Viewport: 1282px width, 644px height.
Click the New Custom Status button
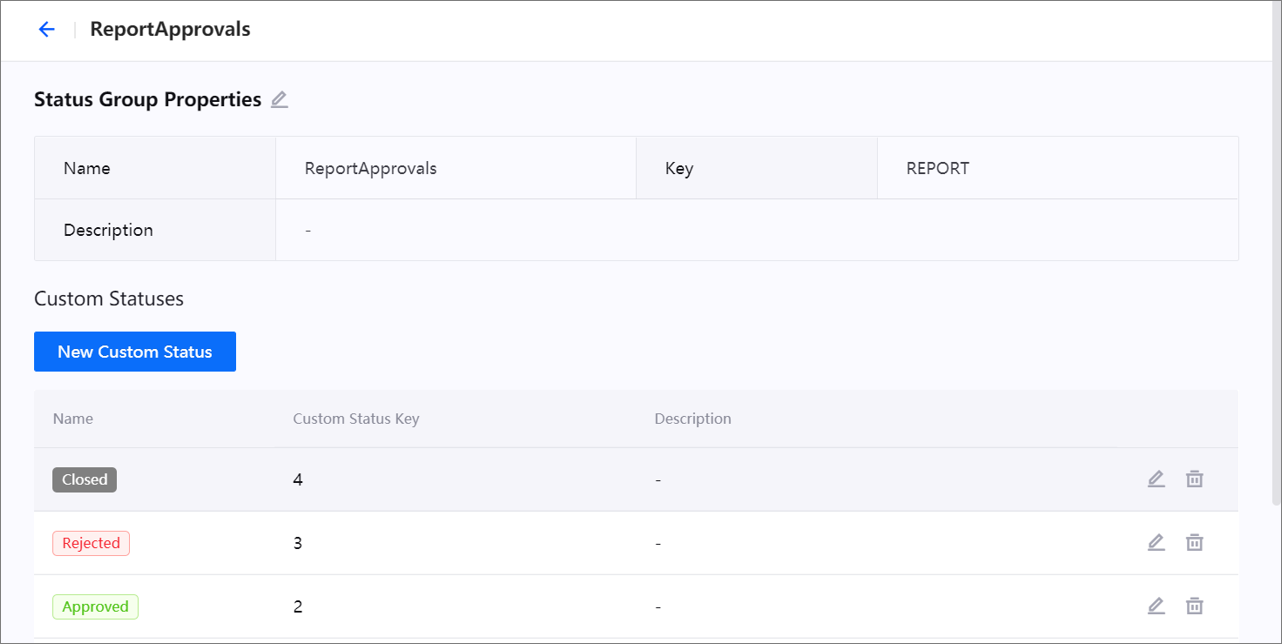click(x=135, y=352)
